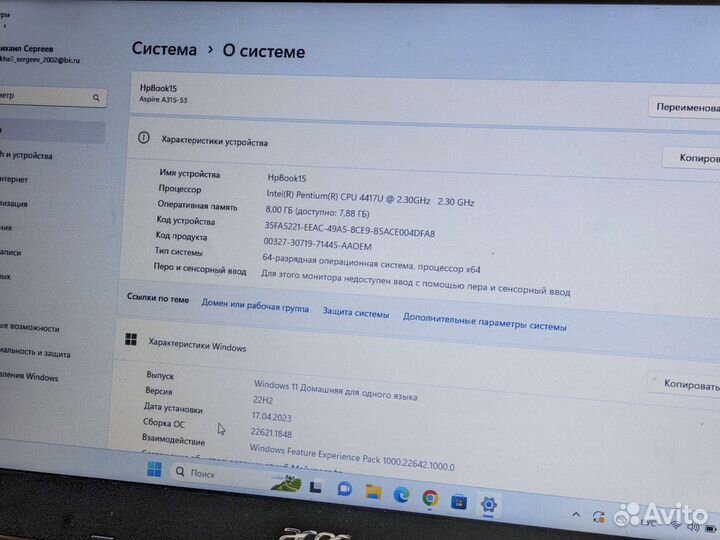Select the Windows 11 Домашняя edition value
The height and width of the screenshot is (540, 720).
coord(336,390)
